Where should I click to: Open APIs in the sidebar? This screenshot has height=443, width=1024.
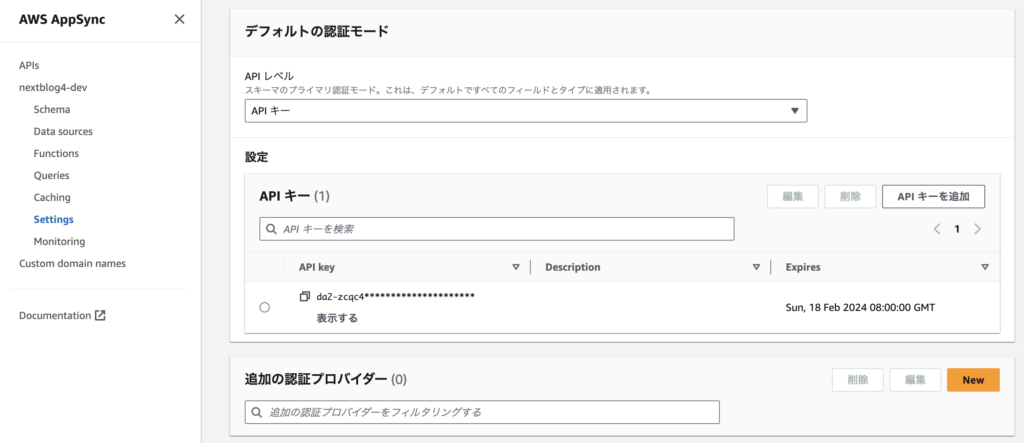(29, 65)
